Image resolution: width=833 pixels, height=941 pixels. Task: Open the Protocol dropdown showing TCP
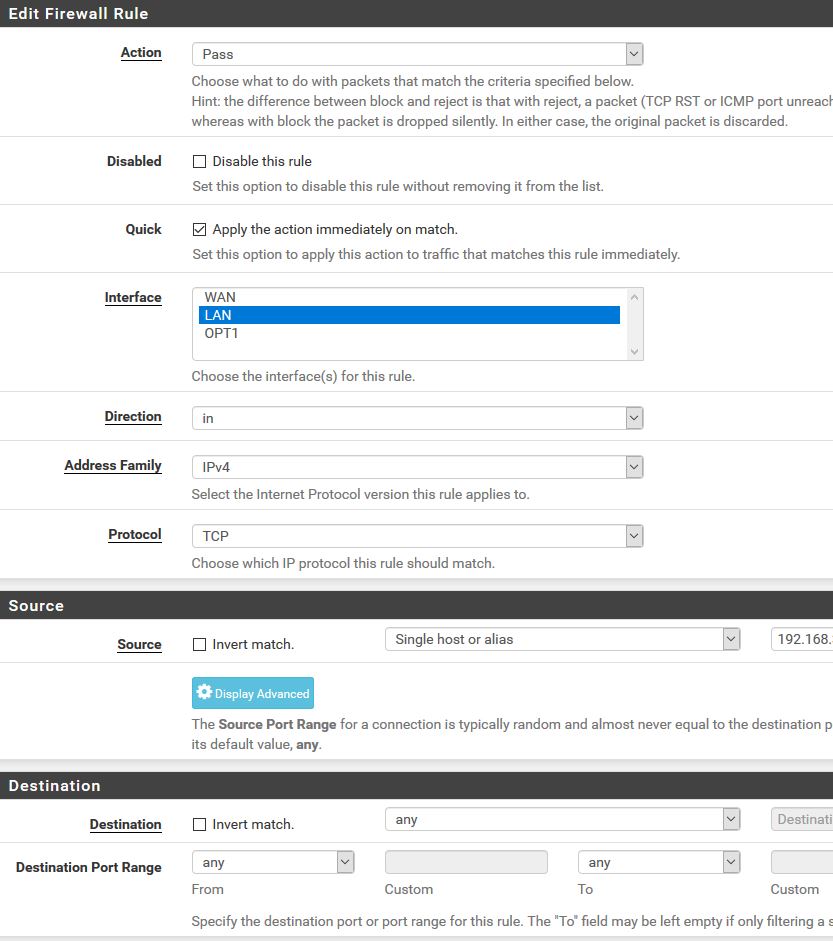pyautogui.click(x=418, y=536)
